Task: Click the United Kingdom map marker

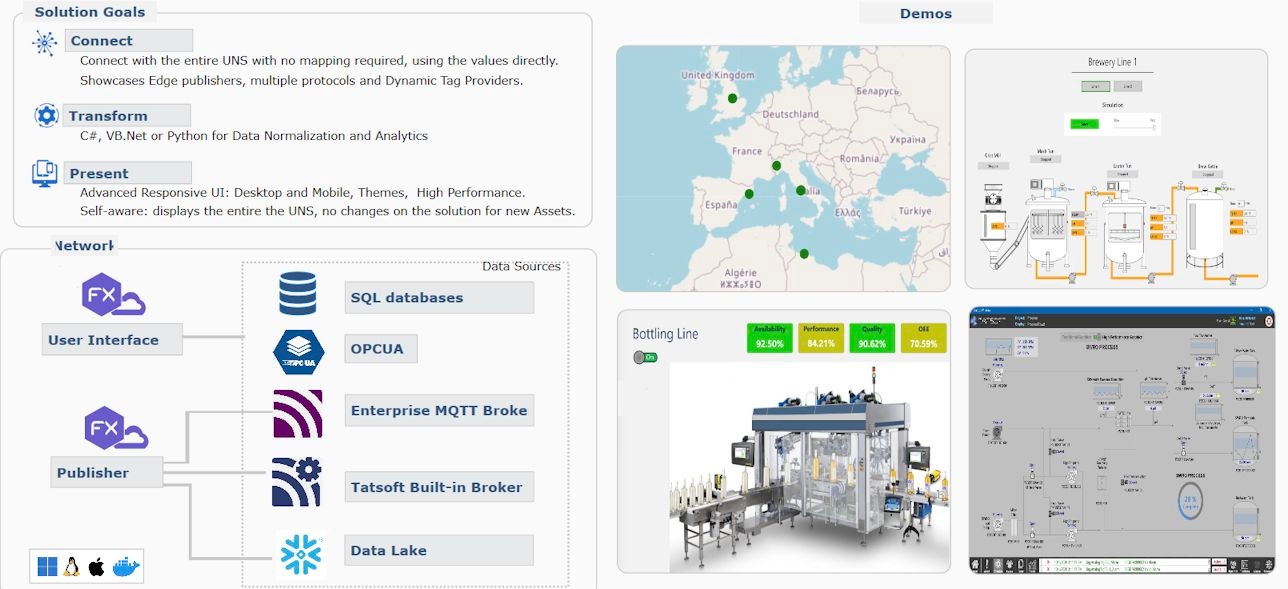Action: (732, 98)
